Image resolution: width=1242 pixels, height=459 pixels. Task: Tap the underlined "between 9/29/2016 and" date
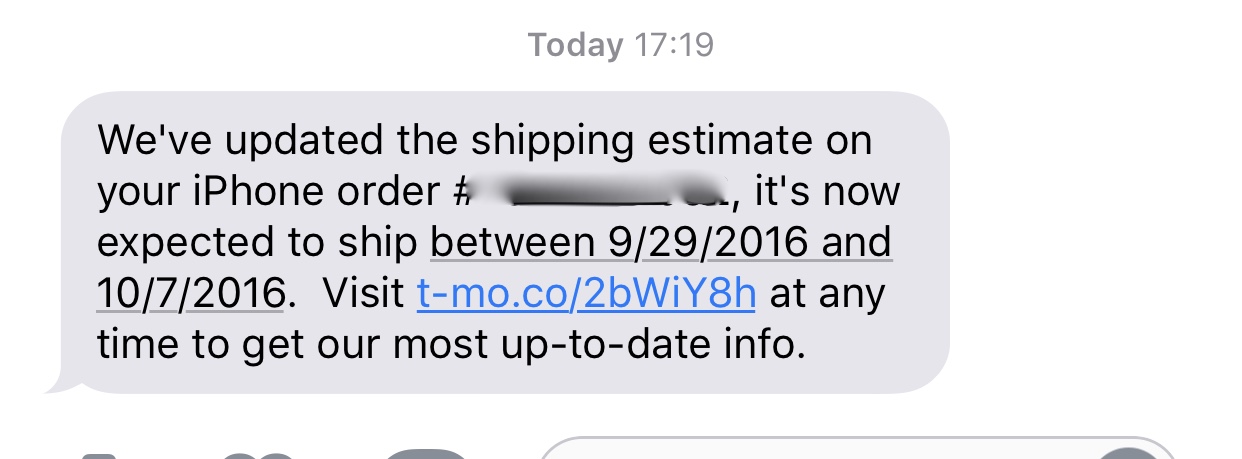(x=661, y=243)
